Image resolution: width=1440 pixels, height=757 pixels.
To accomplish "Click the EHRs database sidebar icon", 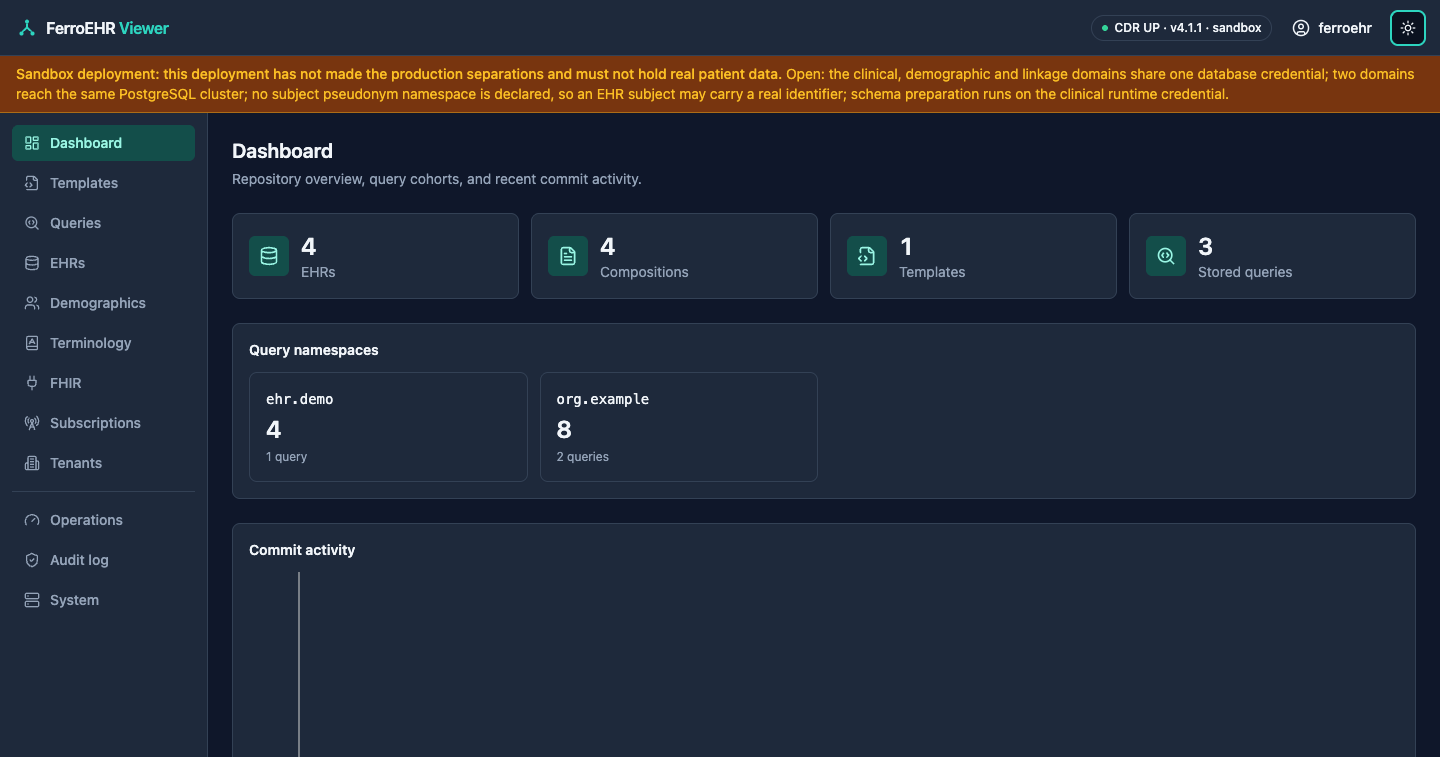I will click(32, 263).
